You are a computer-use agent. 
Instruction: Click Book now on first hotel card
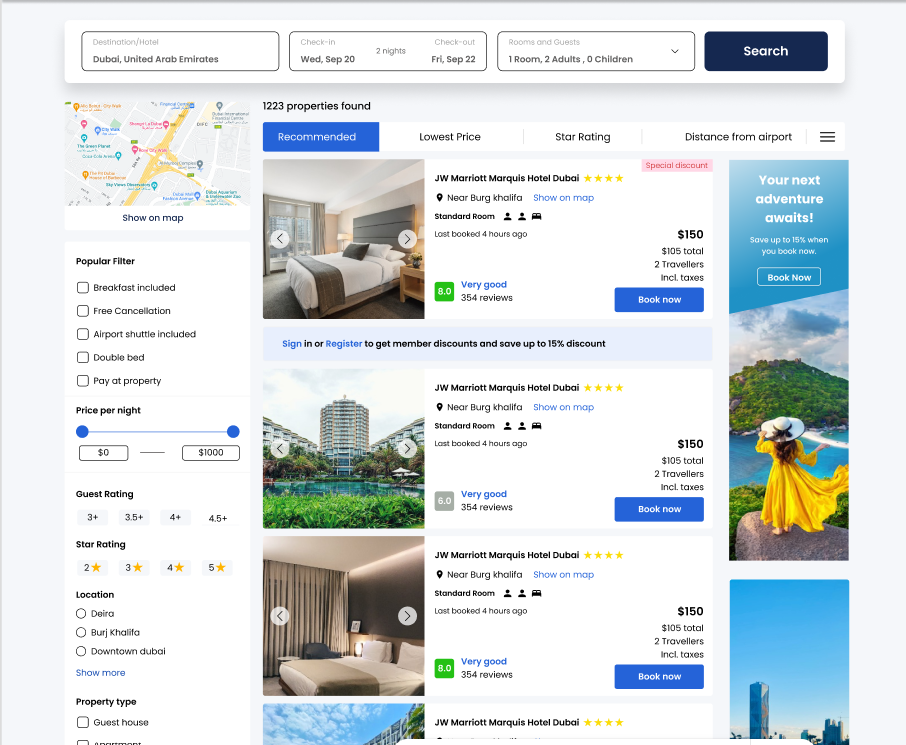coord(659,300)
